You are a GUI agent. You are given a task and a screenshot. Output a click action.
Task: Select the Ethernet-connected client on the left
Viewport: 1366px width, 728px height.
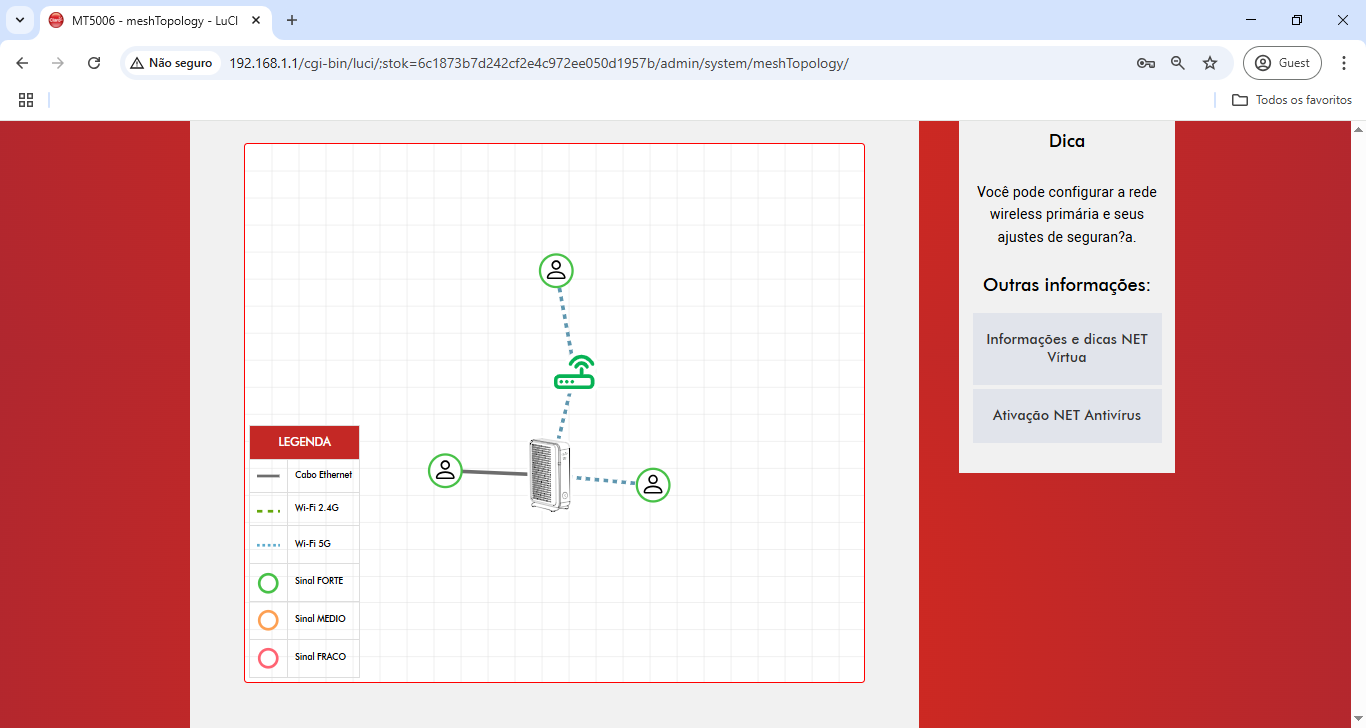coord(445,470)
